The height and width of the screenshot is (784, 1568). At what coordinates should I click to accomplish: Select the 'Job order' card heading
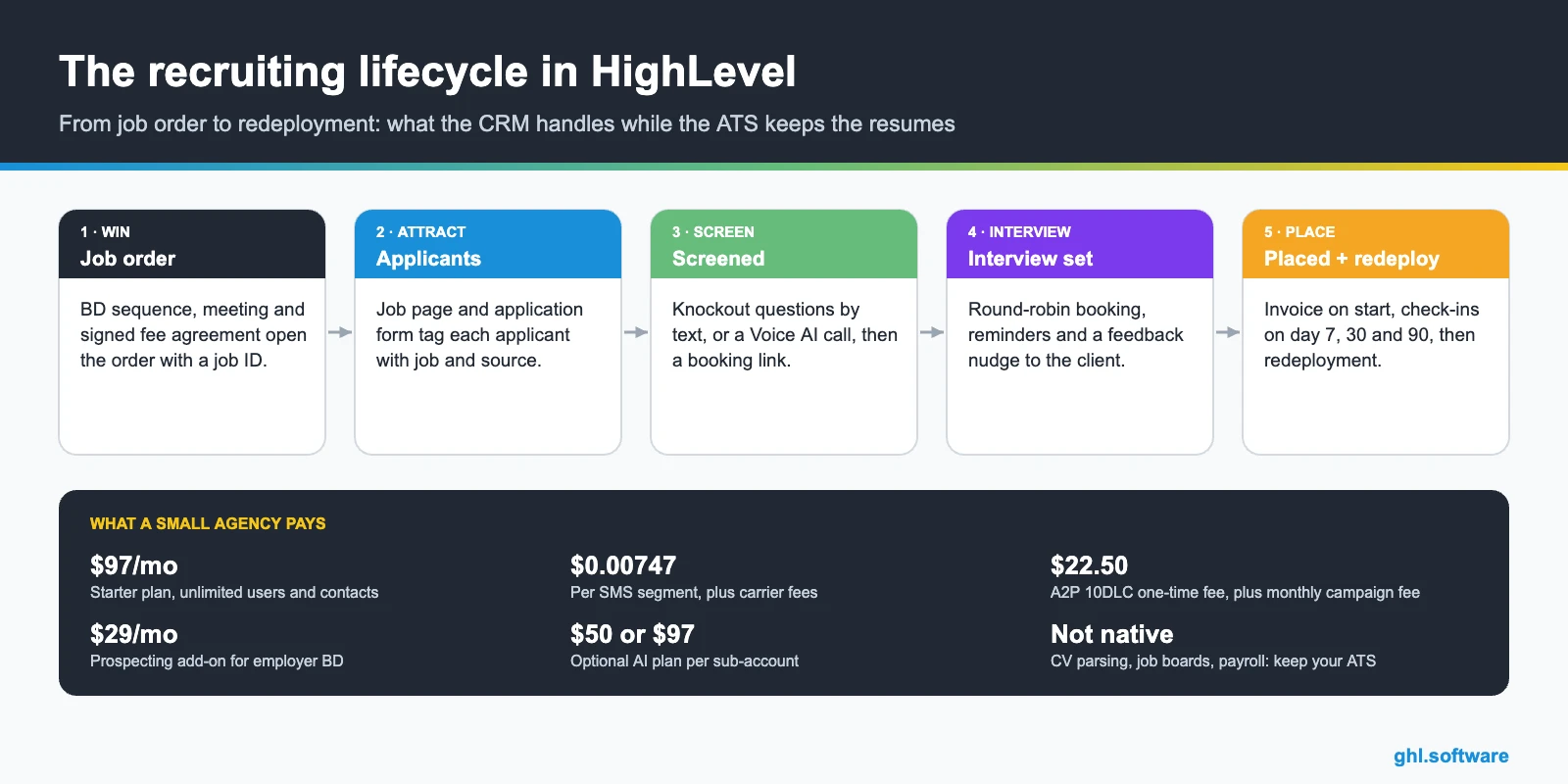[x=127, y=259]
